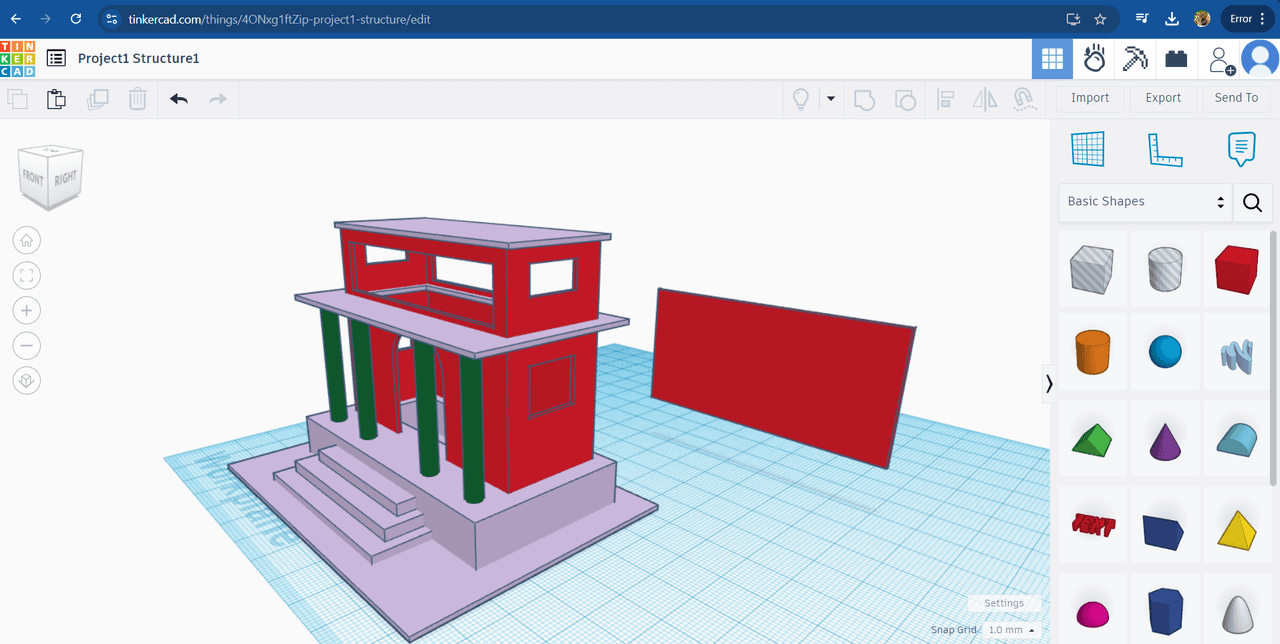
Task: Click the Mirror tool icon
Action: (x=985, y=99)
